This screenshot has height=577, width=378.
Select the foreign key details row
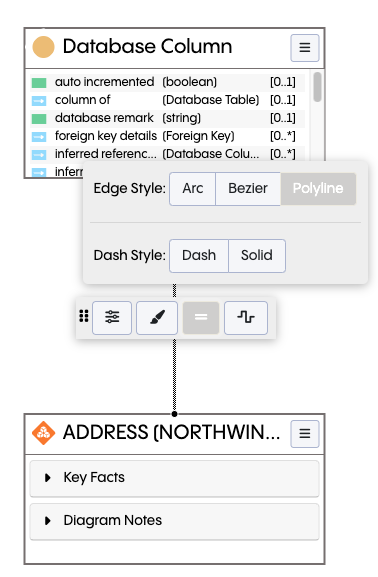point(167,137)
